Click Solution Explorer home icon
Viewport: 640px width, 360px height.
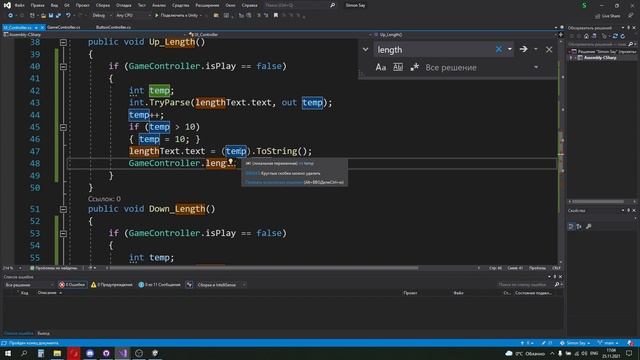pos(586,36)
